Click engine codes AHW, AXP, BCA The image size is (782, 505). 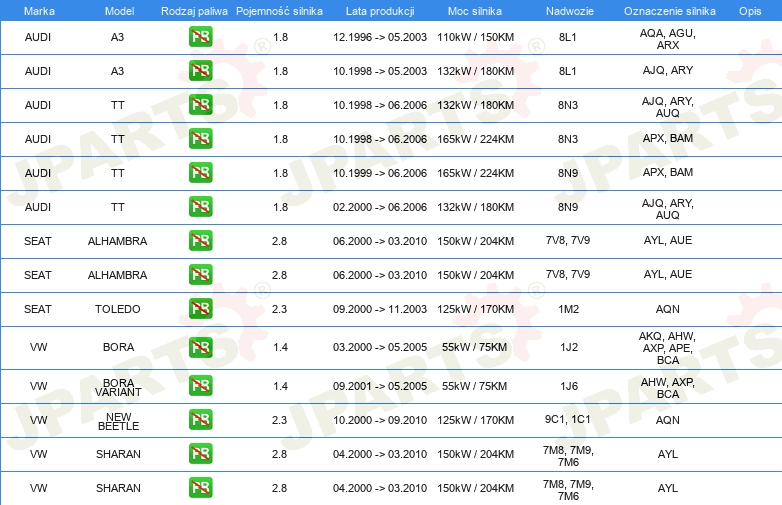pos(667,388)
